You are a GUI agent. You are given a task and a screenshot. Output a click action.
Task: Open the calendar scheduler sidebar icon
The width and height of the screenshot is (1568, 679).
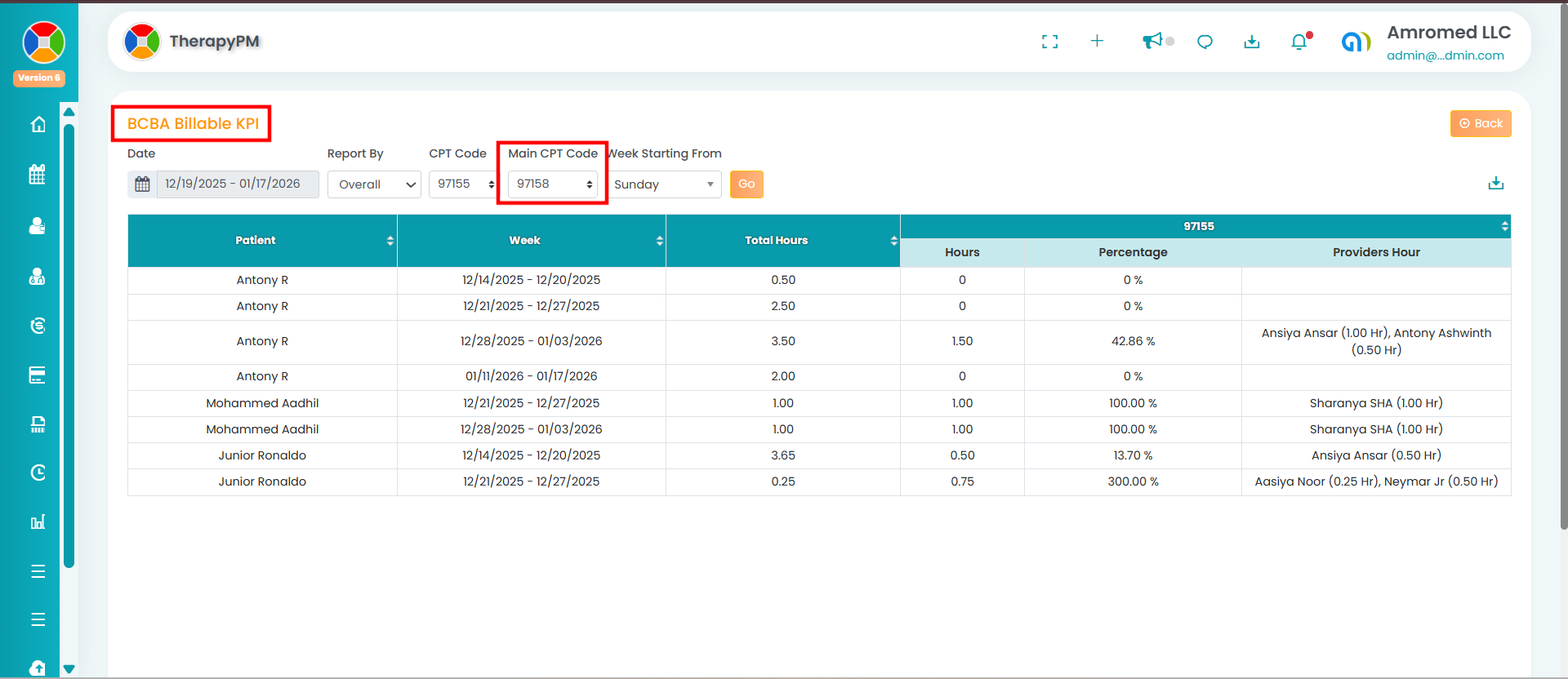pos(38,175)
